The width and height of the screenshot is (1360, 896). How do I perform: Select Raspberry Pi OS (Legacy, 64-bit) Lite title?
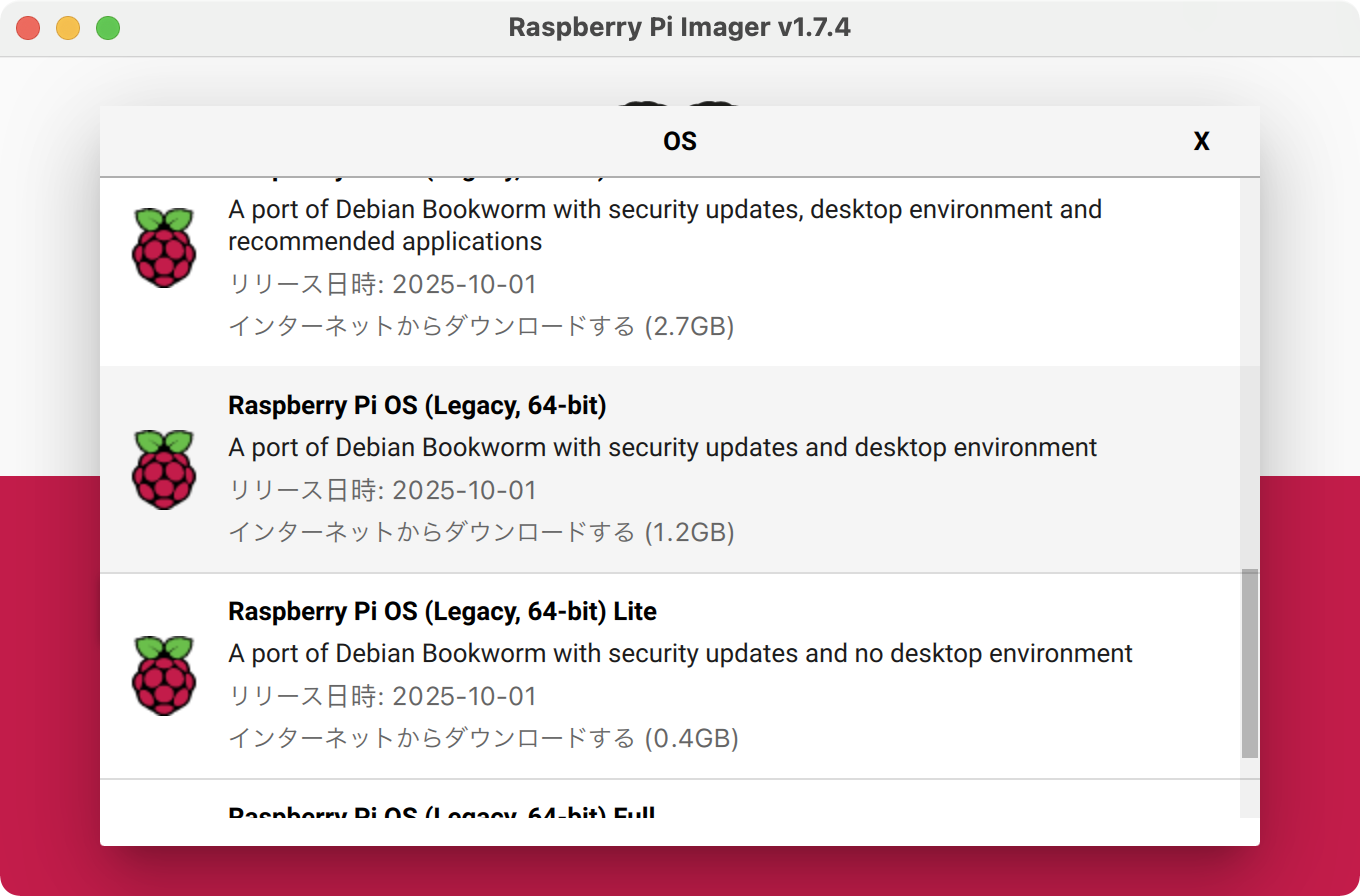coord(443,611)
